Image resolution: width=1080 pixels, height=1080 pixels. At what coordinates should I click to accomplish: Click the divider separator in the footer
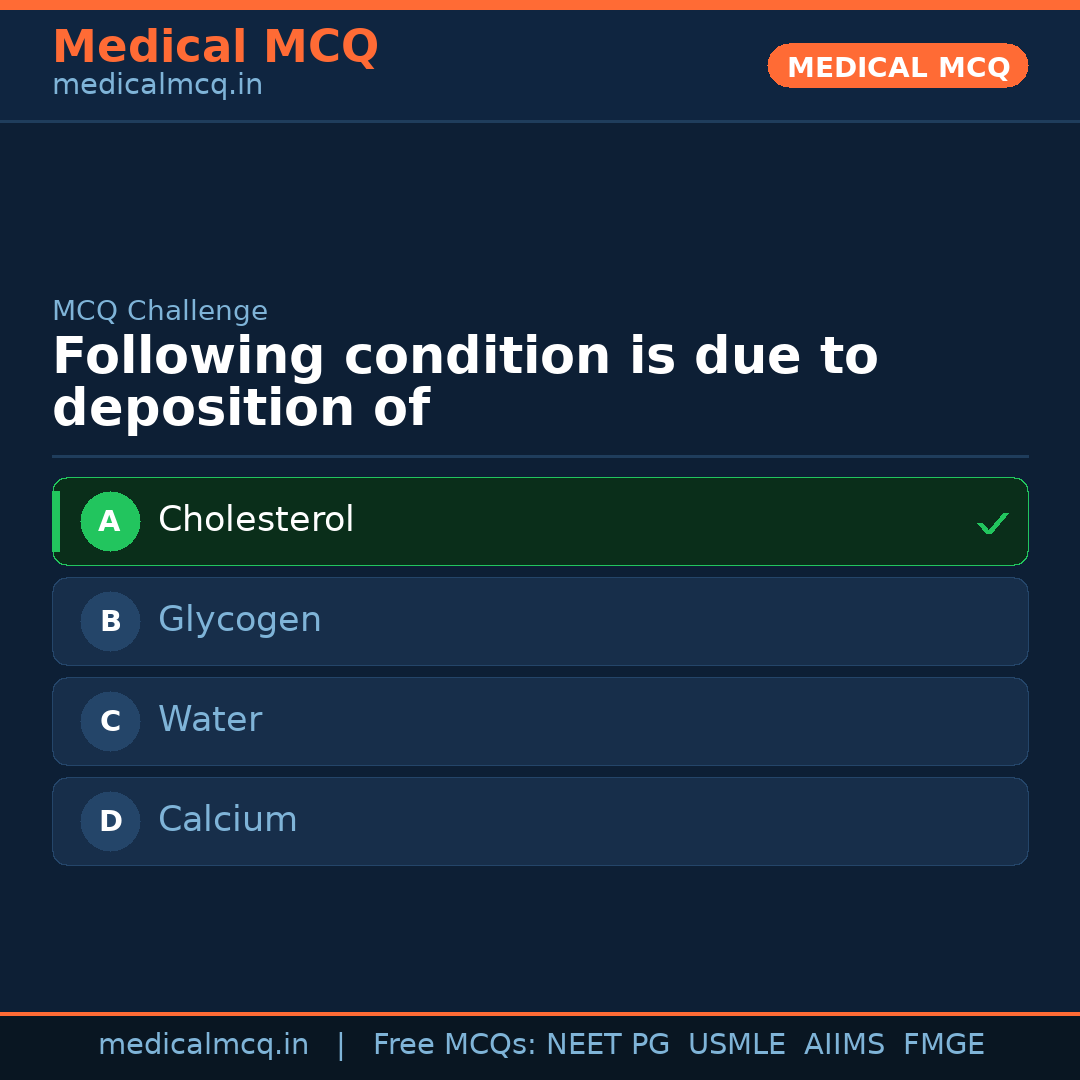(340, 1044)
